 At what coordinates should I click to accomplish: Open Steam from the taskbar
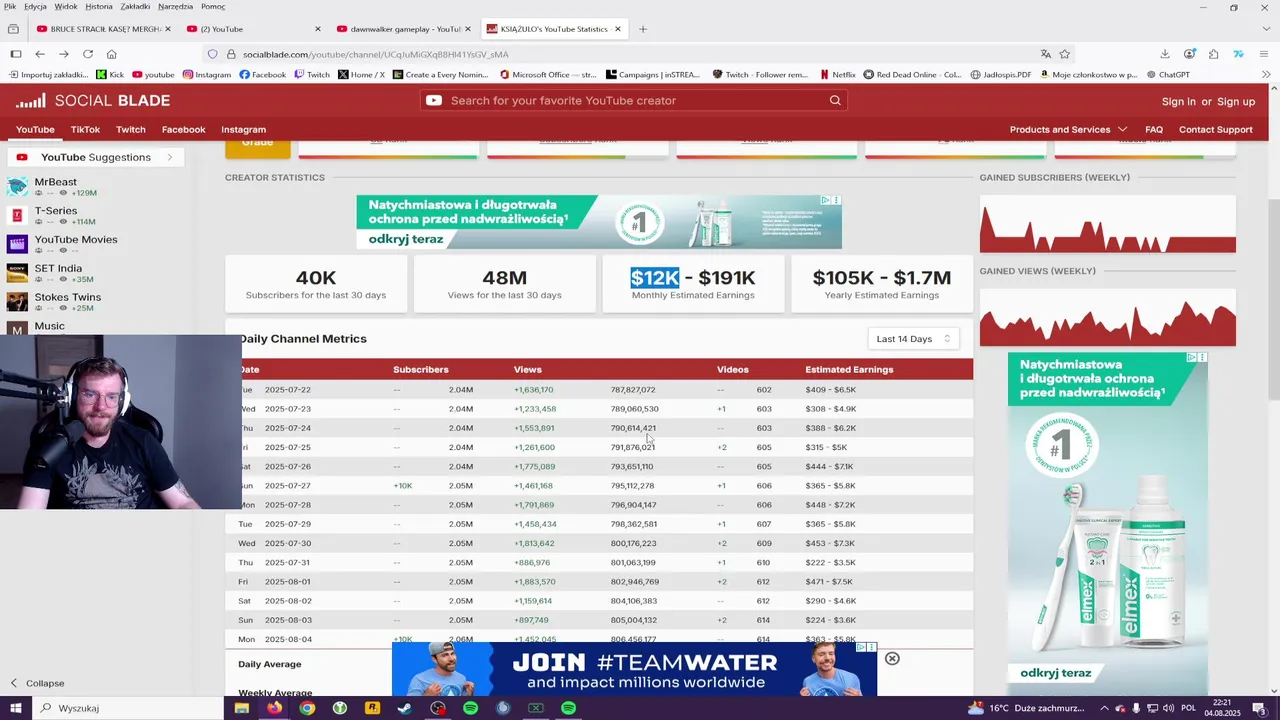pyautogui.click(x=405, y=708)
